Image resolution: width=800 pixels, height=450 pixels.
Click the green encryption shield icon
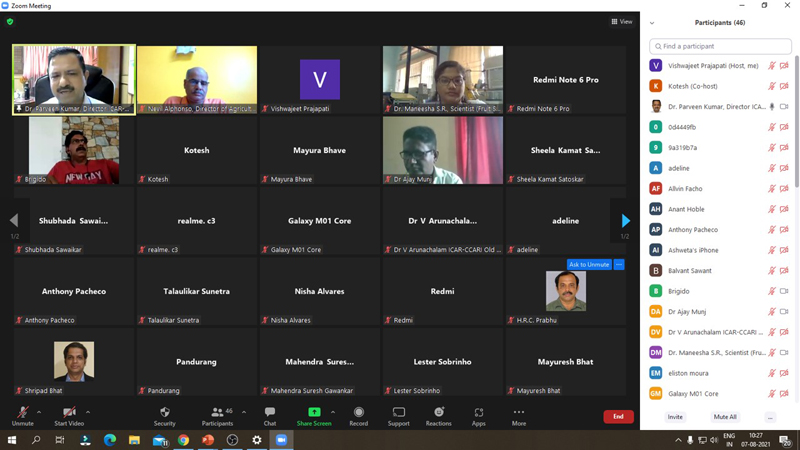(10, 21)
